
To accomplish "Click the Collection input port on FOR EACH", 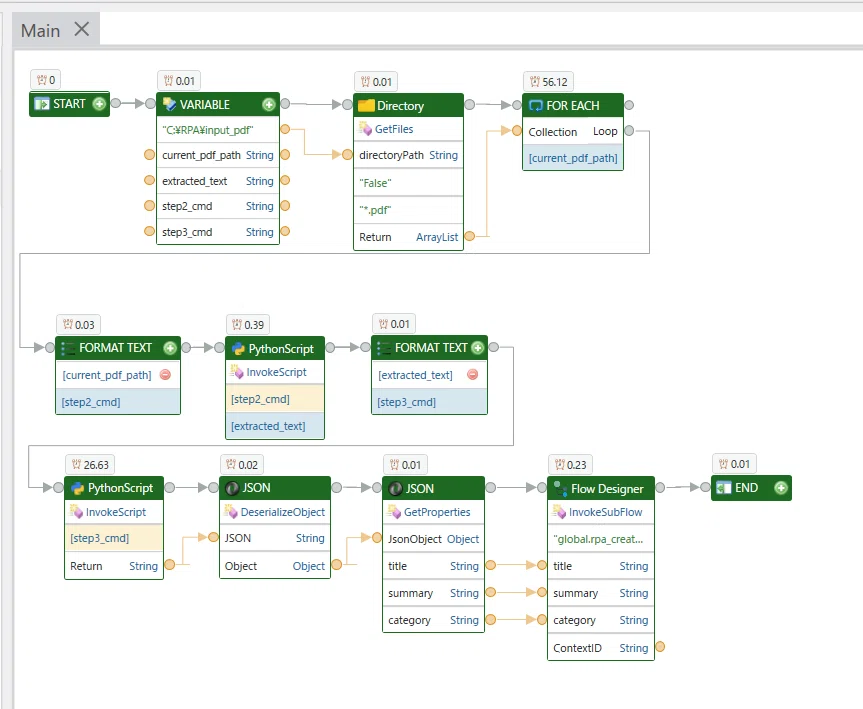I will (517, 131).
